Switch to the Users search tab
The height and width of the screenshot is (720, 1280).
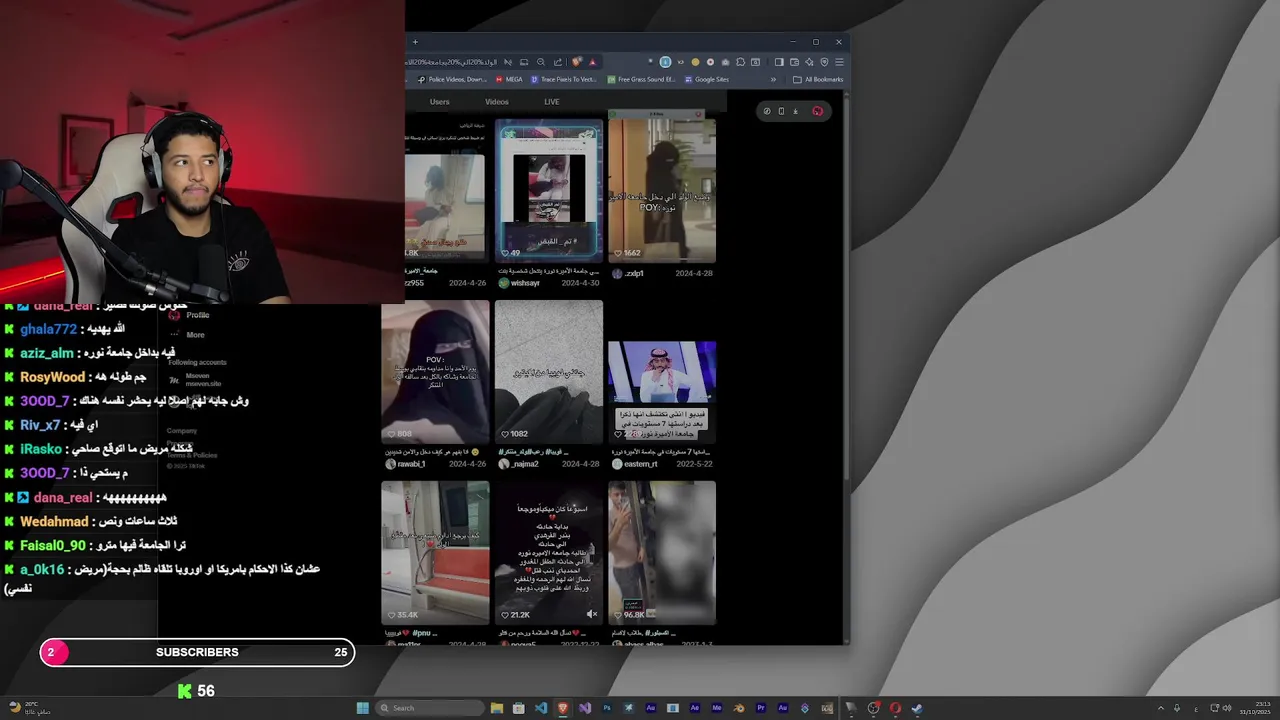[439, 102]
